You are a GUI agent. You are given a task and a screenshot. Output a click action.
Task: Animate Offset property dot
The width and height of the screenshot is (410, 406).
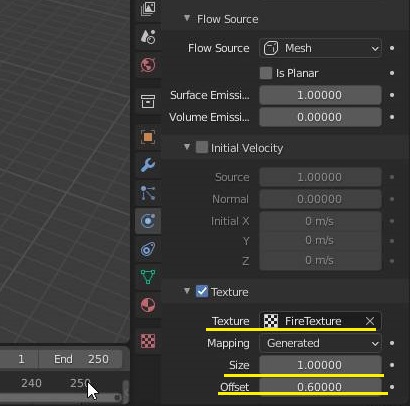point(392,387)
